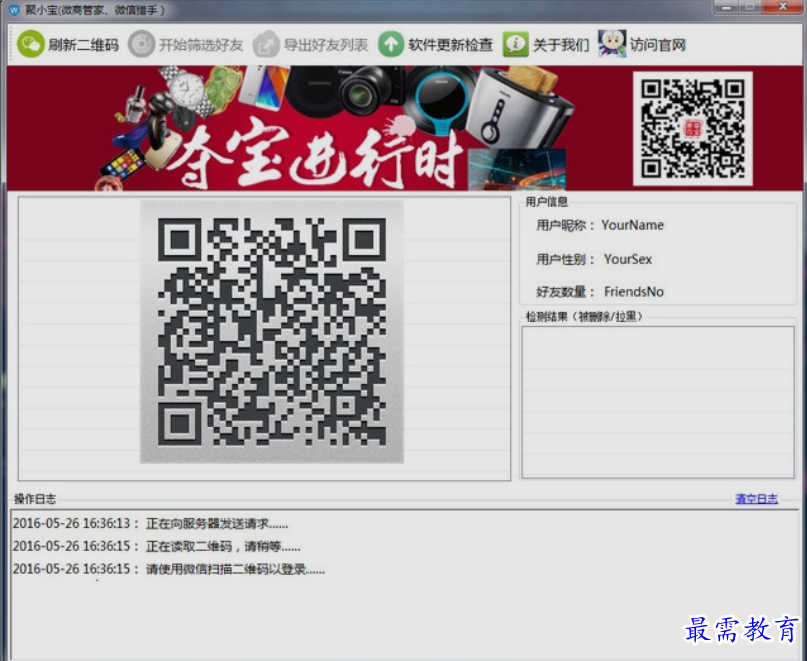Screen dimensions: 807x661
Task: Click the small QR code in the banner
Action: tap(693, 129)
